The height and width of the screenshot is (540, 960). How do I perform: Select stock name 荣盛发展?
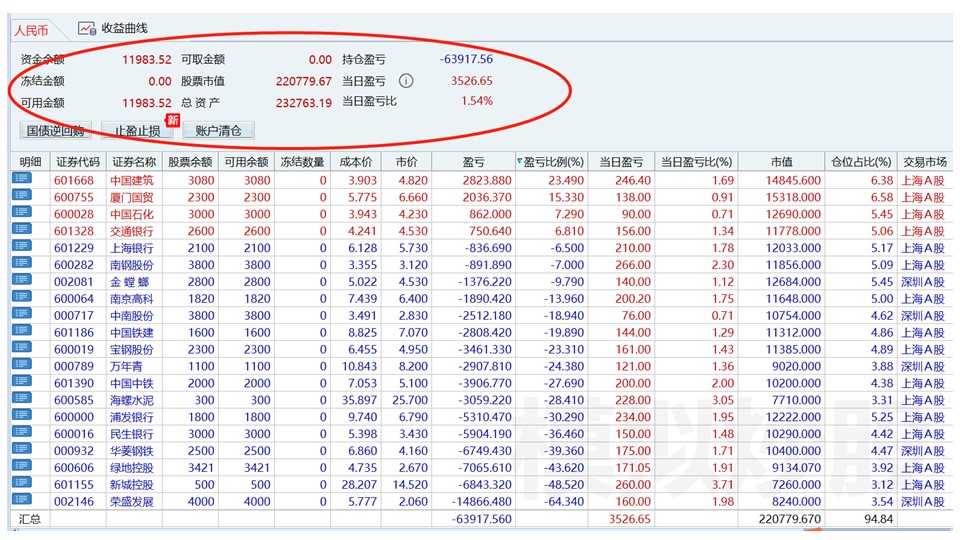point(132,501)
